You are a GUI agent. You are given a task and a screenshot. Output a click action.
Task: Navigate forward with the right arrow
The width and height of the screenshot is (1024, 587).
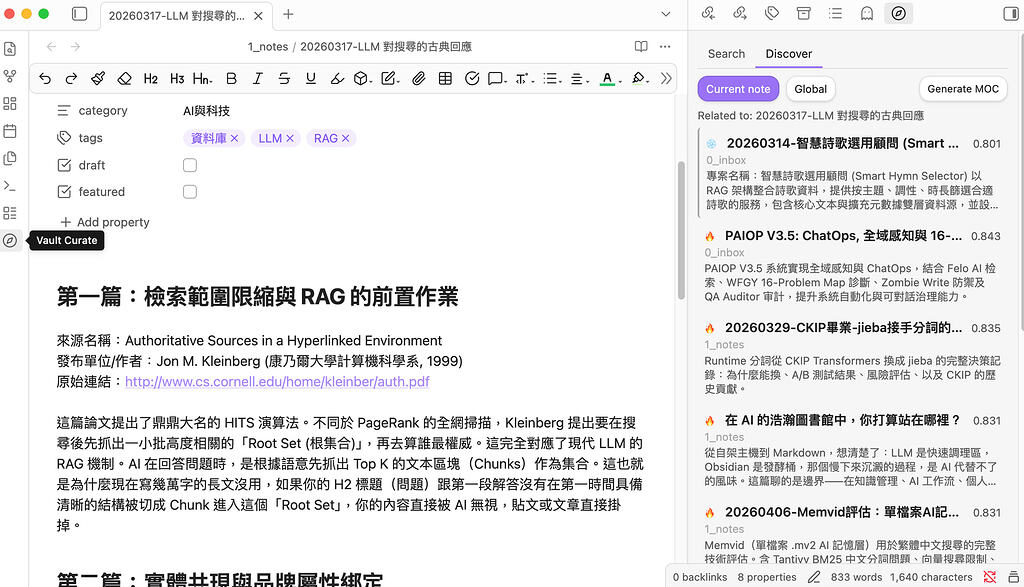point(76,46)
